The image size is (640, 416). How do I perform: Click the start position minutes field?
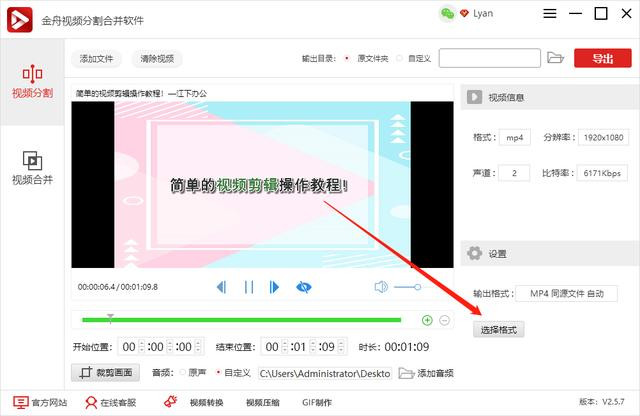156,347
